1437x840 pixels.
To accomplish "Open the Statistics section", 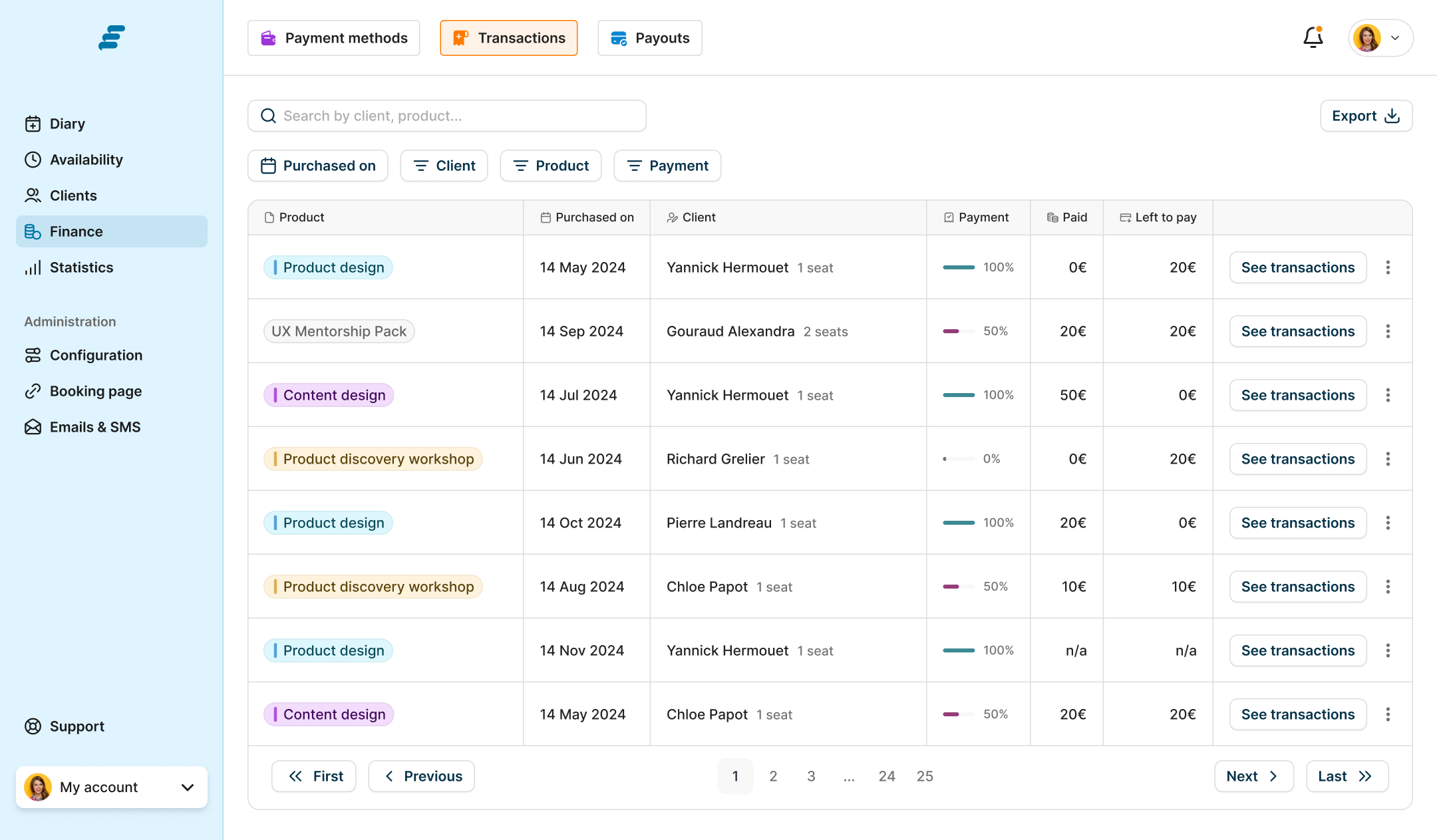I will pos(80,267).
